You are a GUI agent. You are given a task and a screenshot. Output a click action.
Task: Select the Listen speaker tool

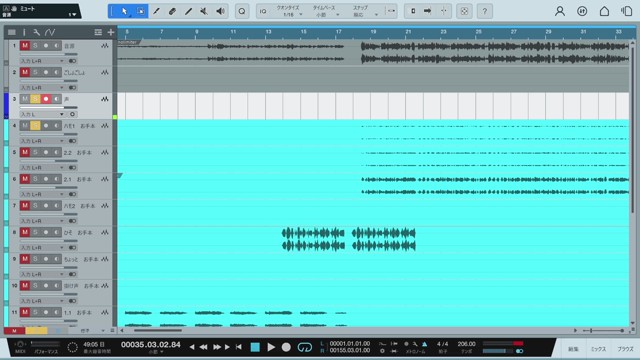coord(220,11)
